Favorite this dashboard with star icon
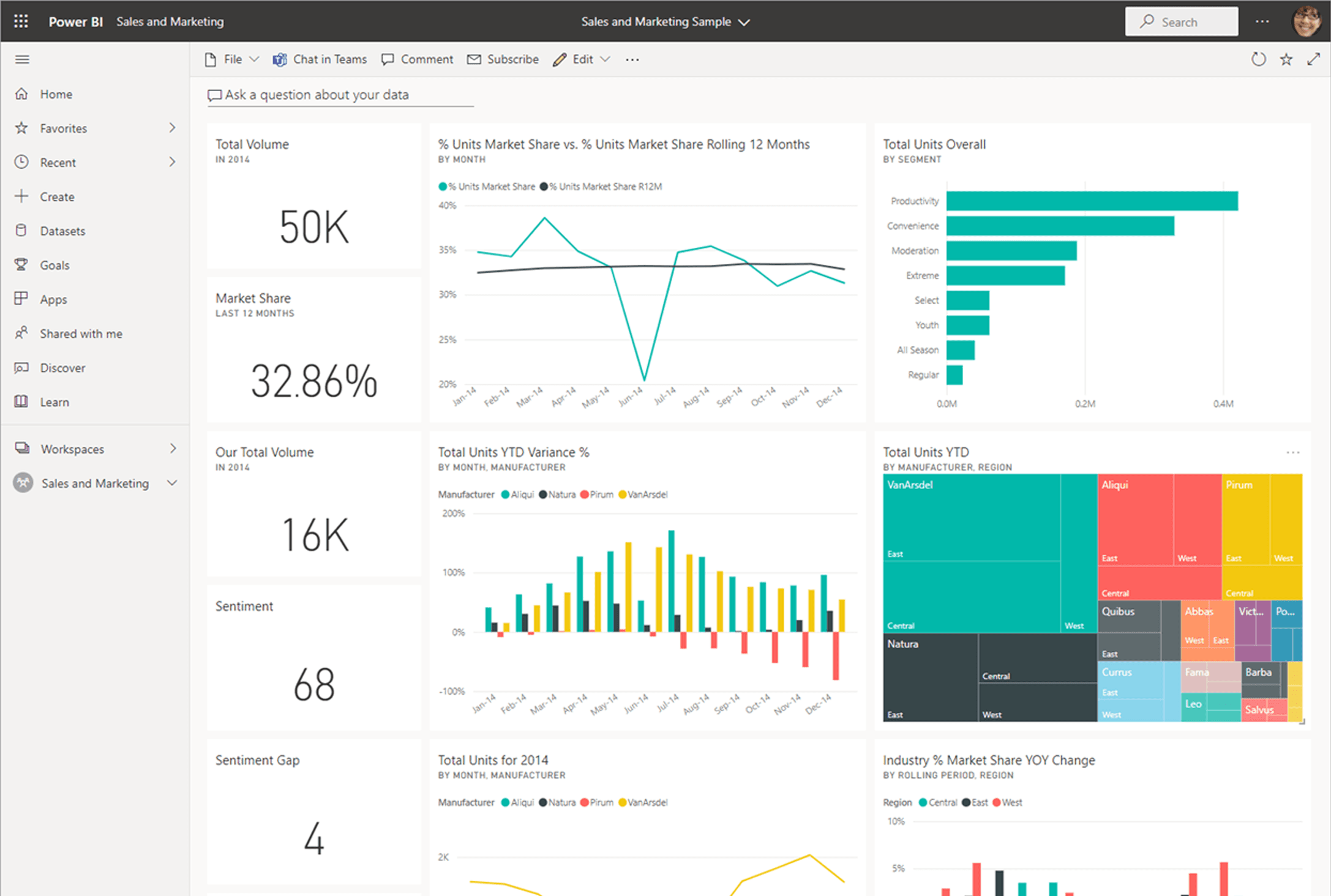The width and height of the screenshot is (1331, 896). 1286,59
